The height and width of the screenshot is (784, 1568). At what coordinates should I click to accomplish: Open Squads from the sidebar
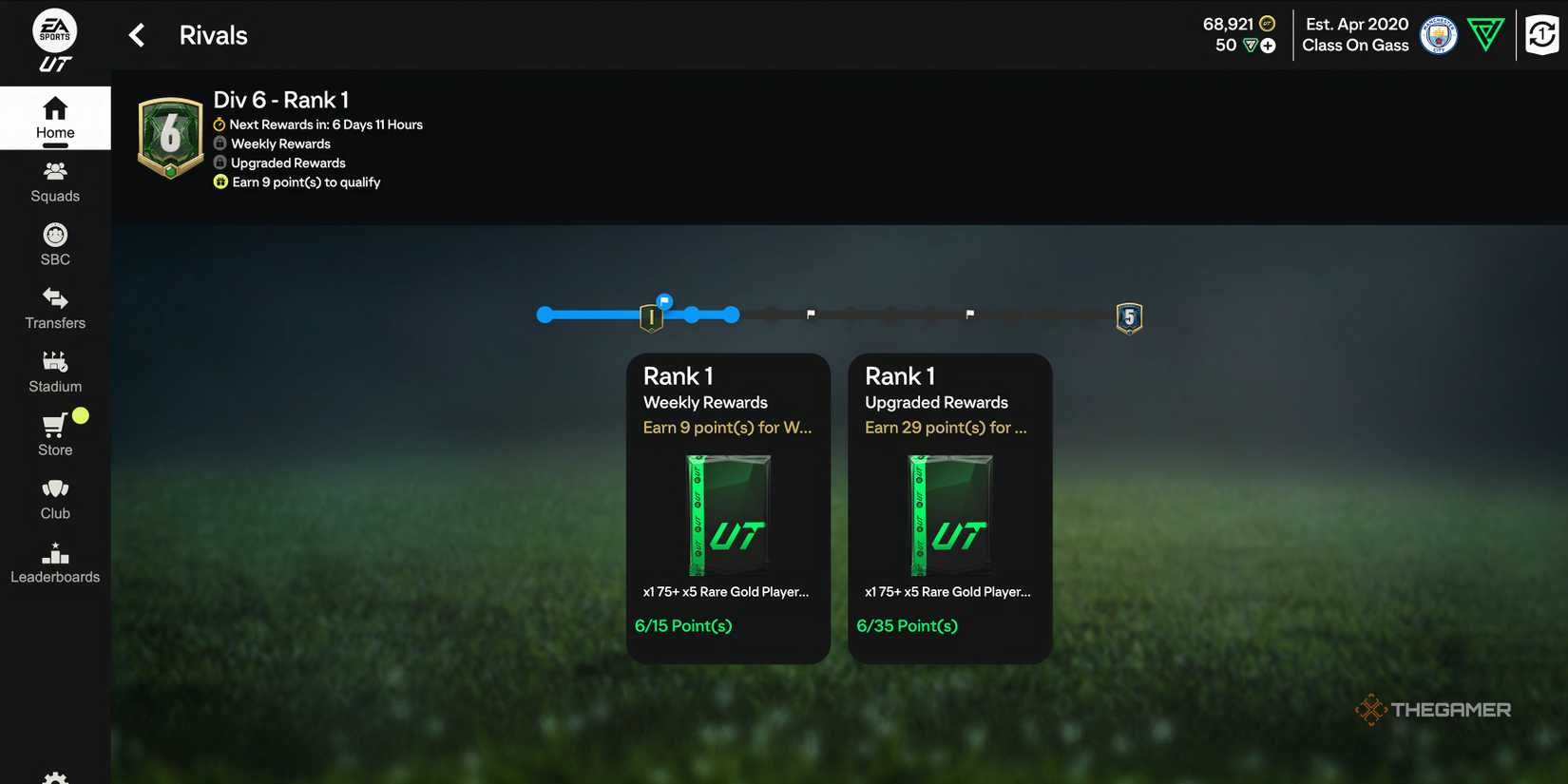[x=55, y=182]
